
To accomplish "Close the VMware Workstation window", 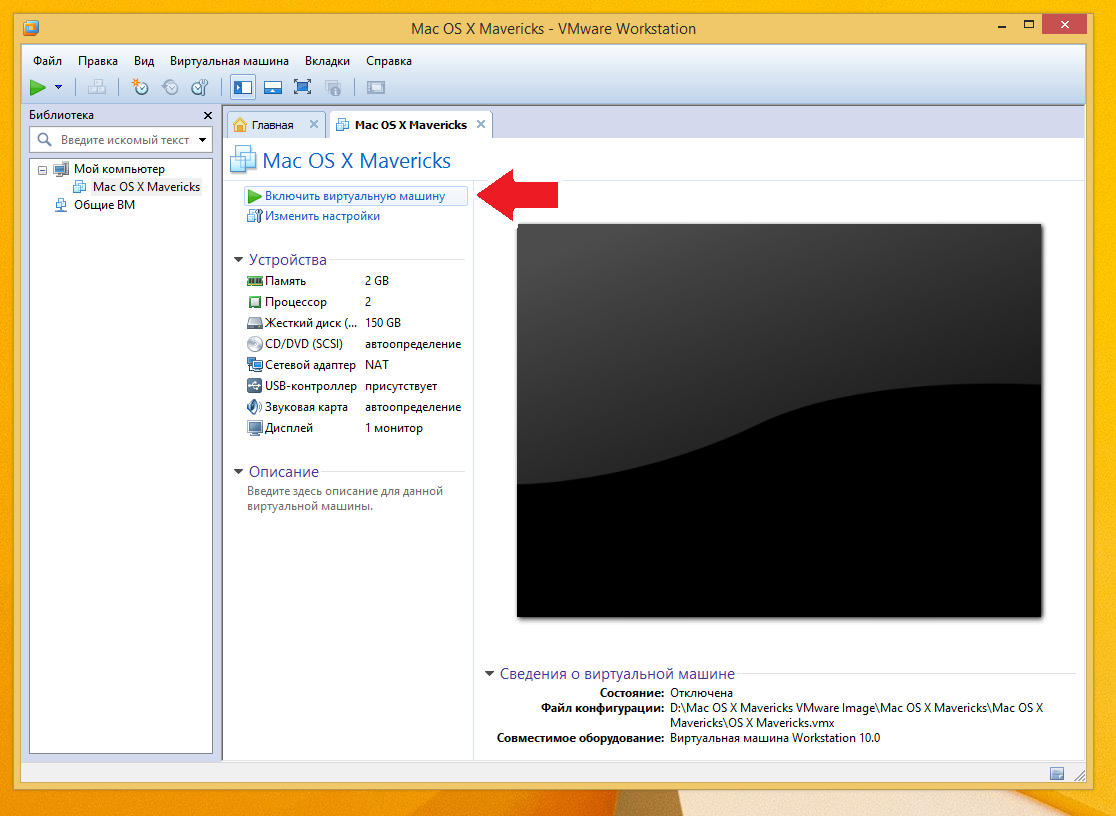I will click(x=1064, y=25).
